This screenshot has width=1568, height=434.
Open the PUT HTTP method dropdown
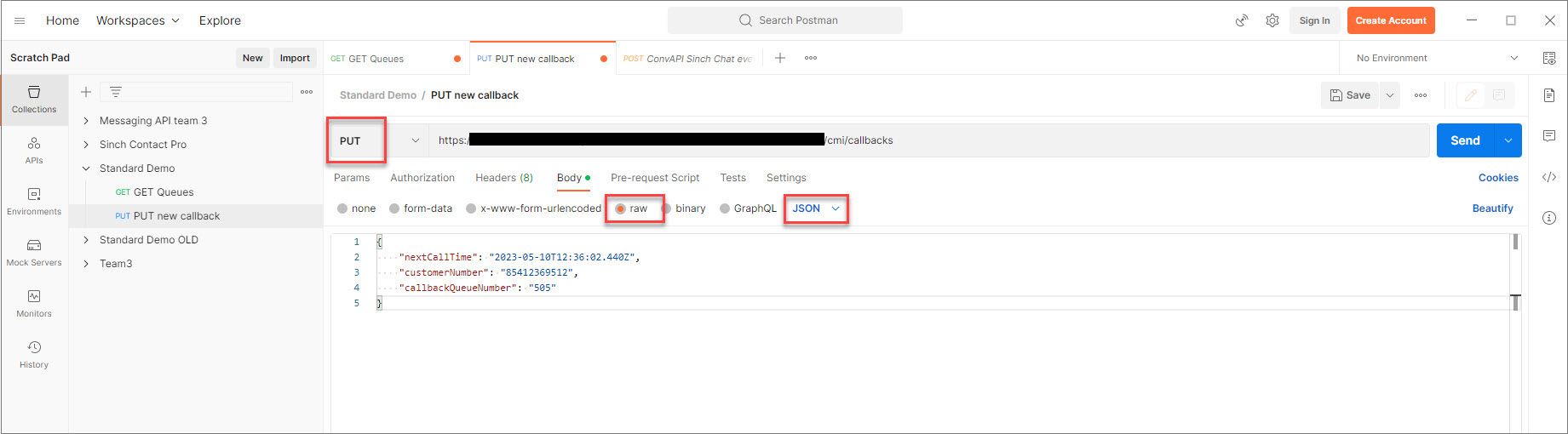pos(379,140)
